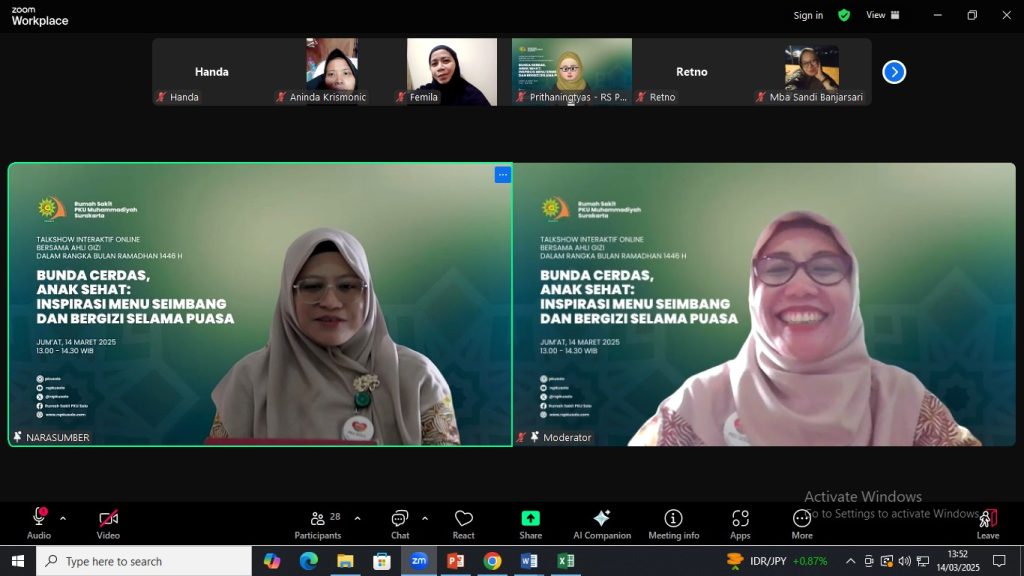Open the Chat panel icon
Screen dimensions: 1024x576
(x=399, y=518)
